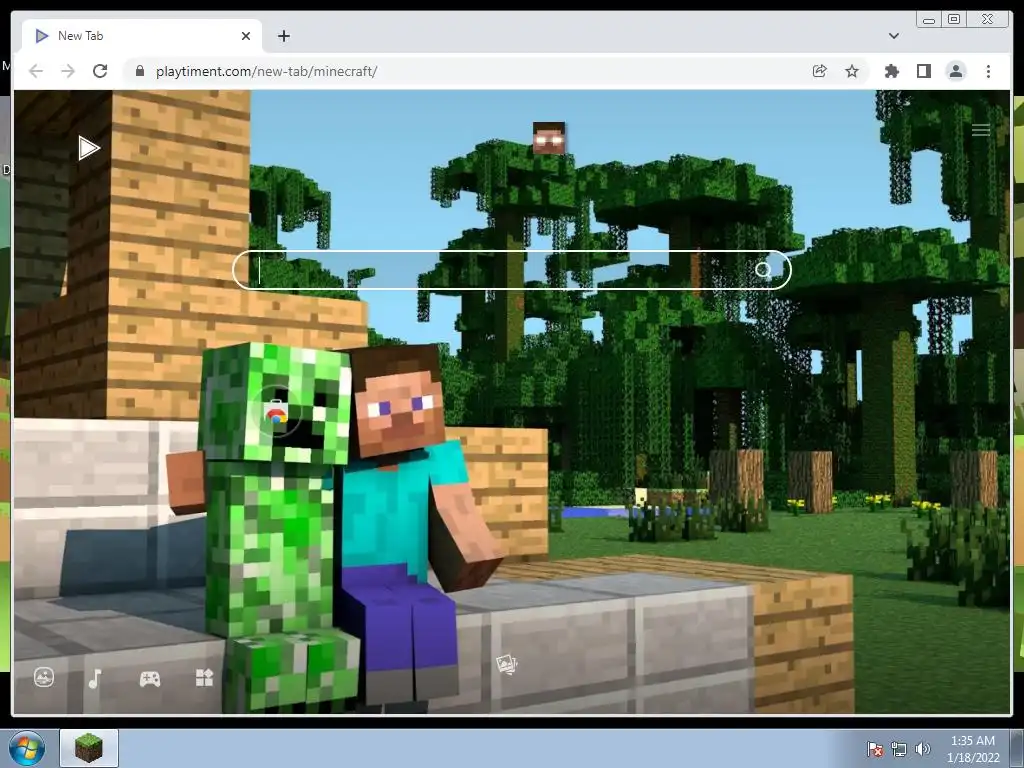The height and width of the screenshot is (768, 1024).
Task: Click the Herobrine head icon
Action: coord(549,138)
